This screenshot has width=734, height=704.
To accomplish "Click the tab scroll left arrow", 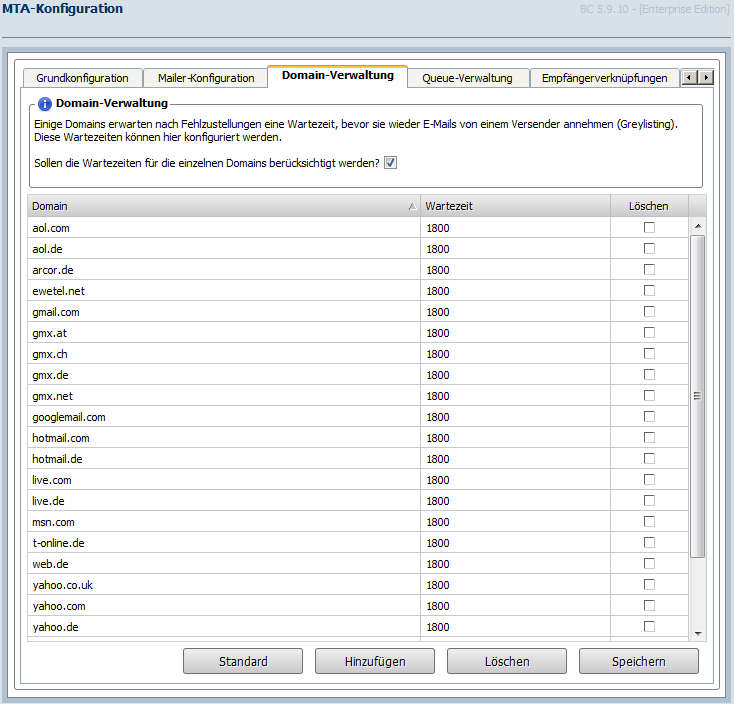I will 689,77.
